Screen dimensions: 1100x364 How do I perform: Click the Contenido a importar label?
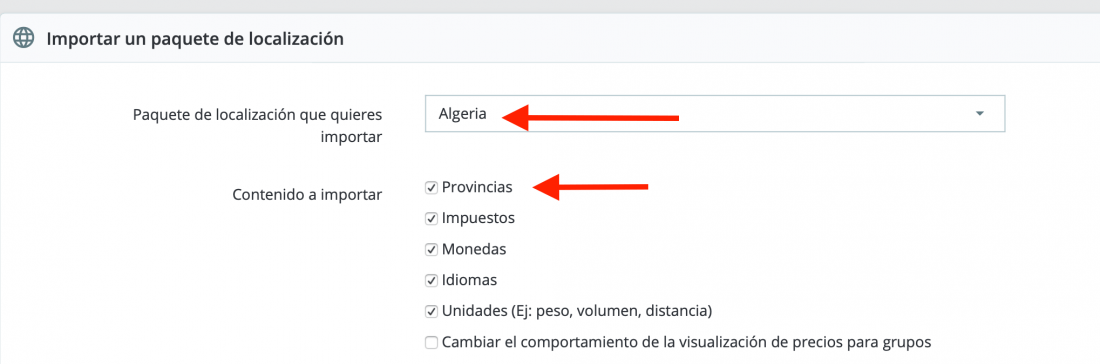[x=307, y=194]
